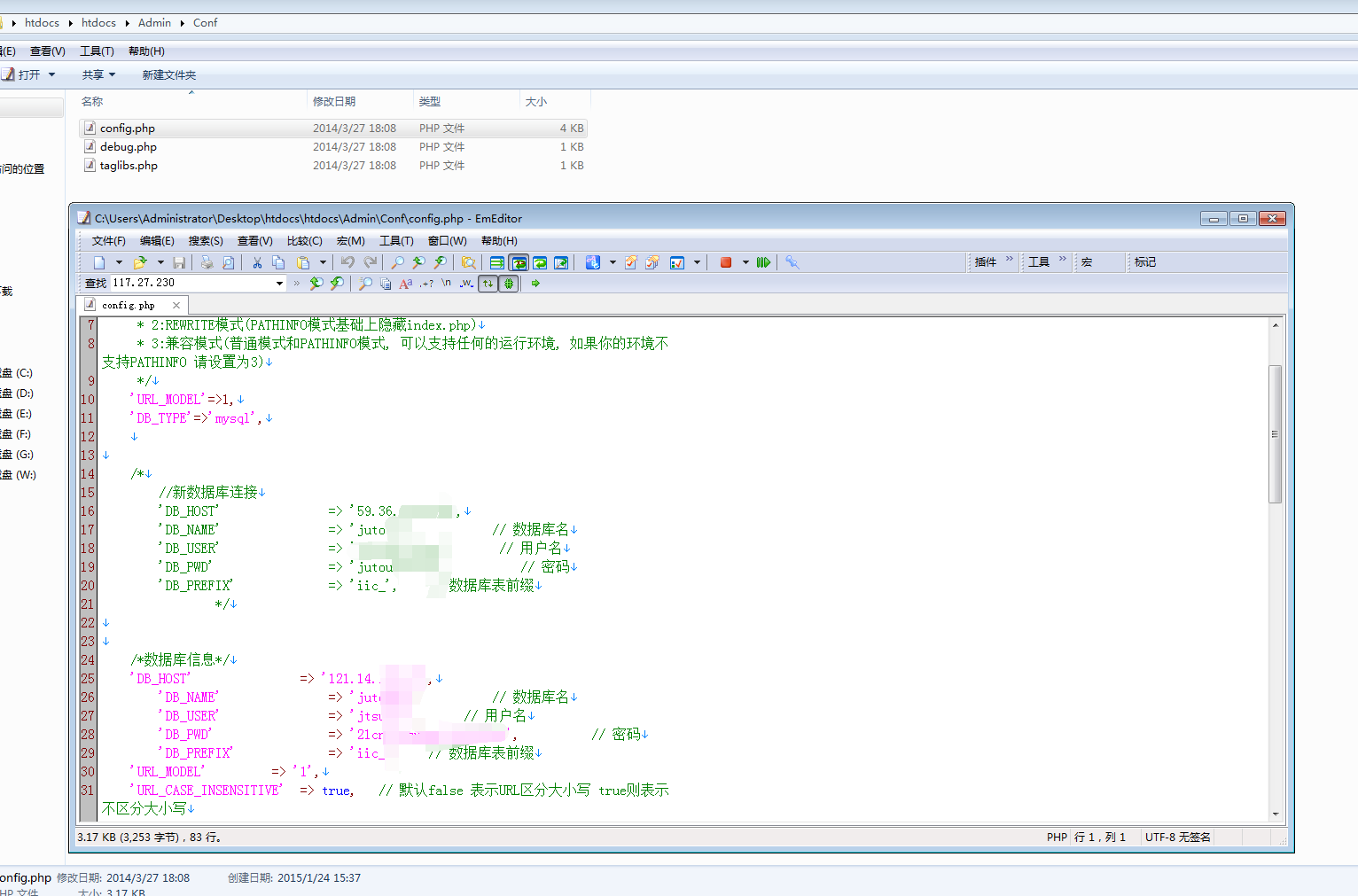
Task: Open the 文件(F) menu in EmEditor
Action: click(x=108, y=241)
